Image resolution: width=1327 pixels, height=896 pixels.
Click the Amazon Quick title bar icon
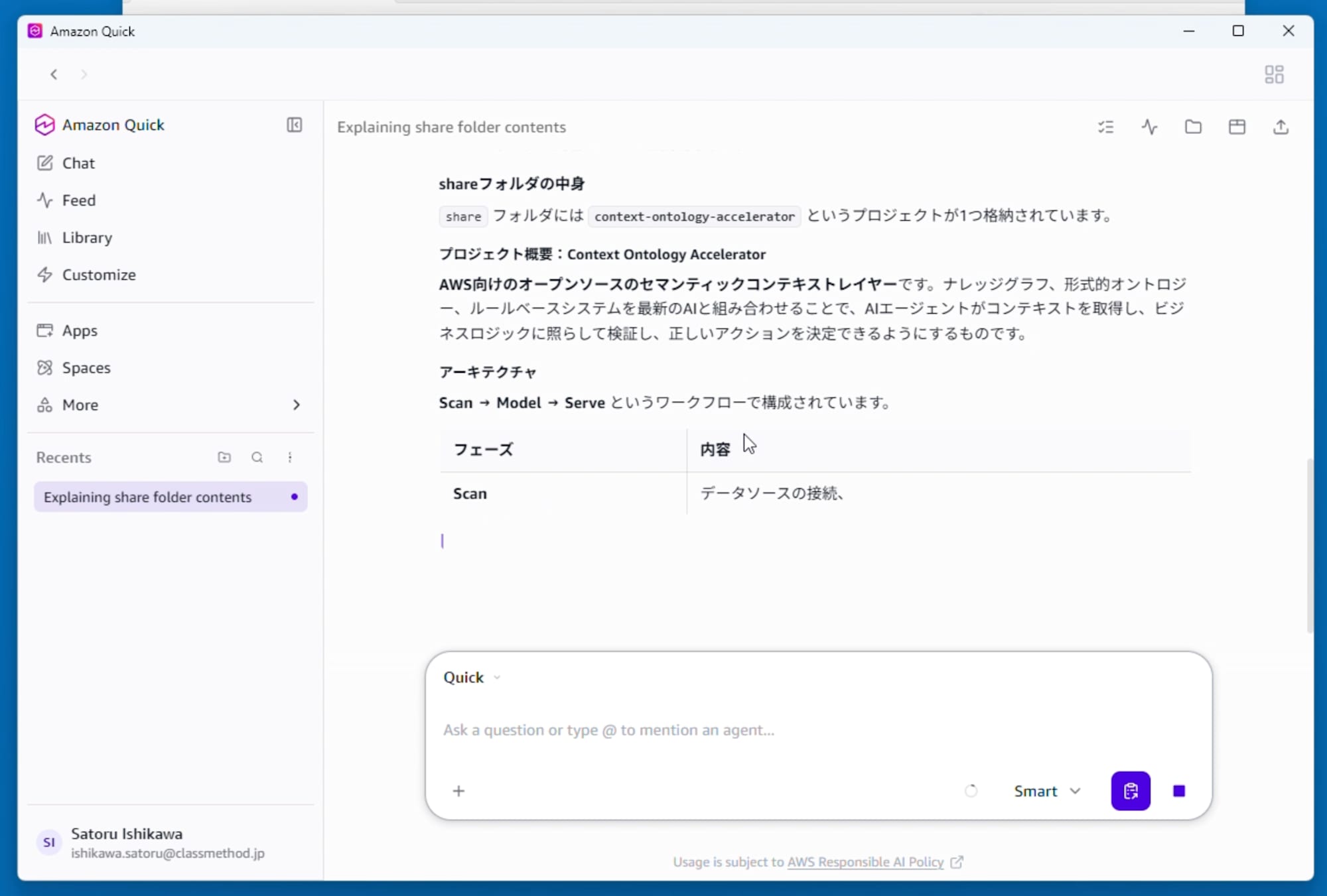tap(35, 31)
